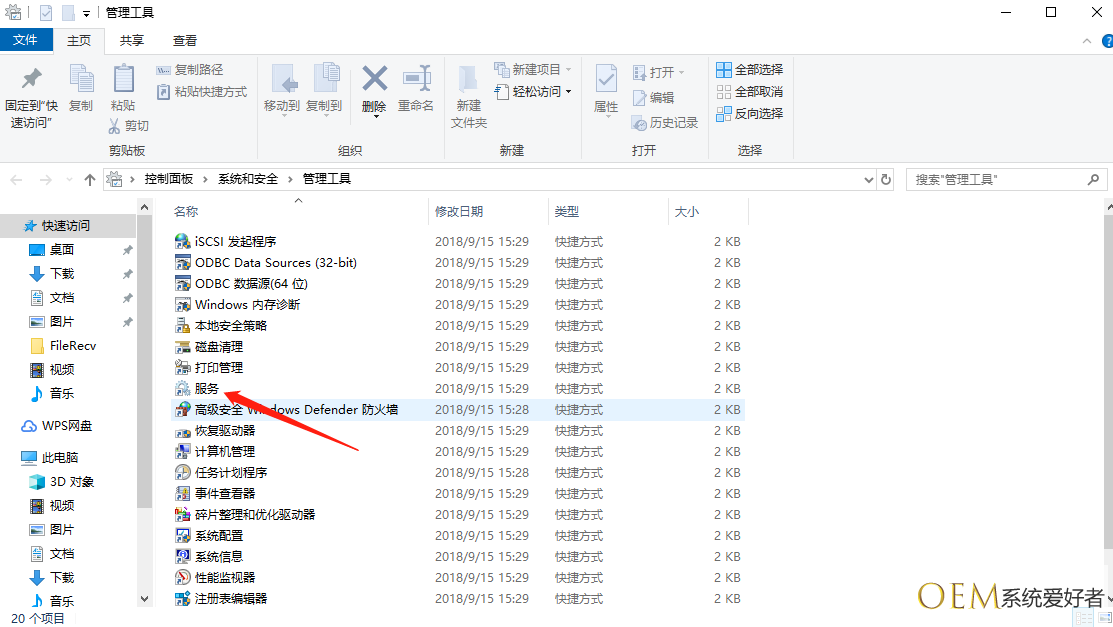
Task: Expand the ribbon collapse chevron
Action: tap(1087, 41)
